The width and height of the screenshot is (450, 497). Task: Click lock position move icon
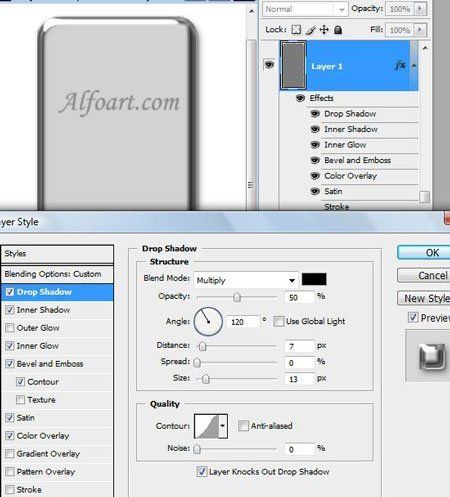click(x=324, y=30)
